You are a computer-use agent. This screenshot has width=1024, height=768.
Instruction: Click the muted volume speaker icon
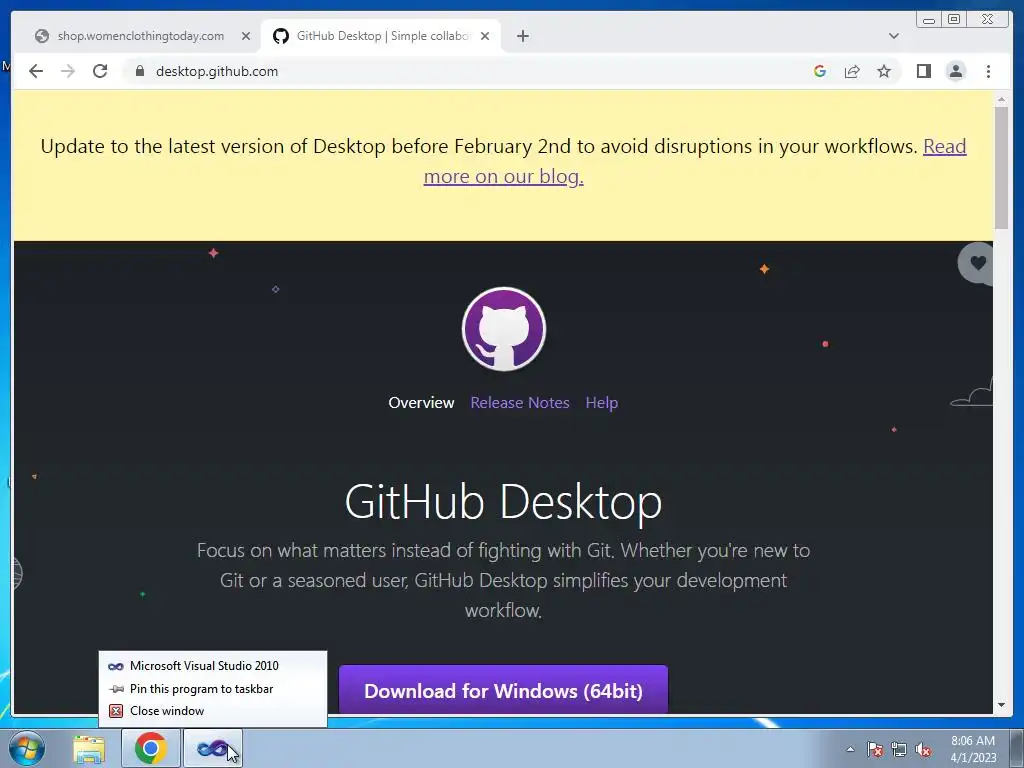coord(923,749)
